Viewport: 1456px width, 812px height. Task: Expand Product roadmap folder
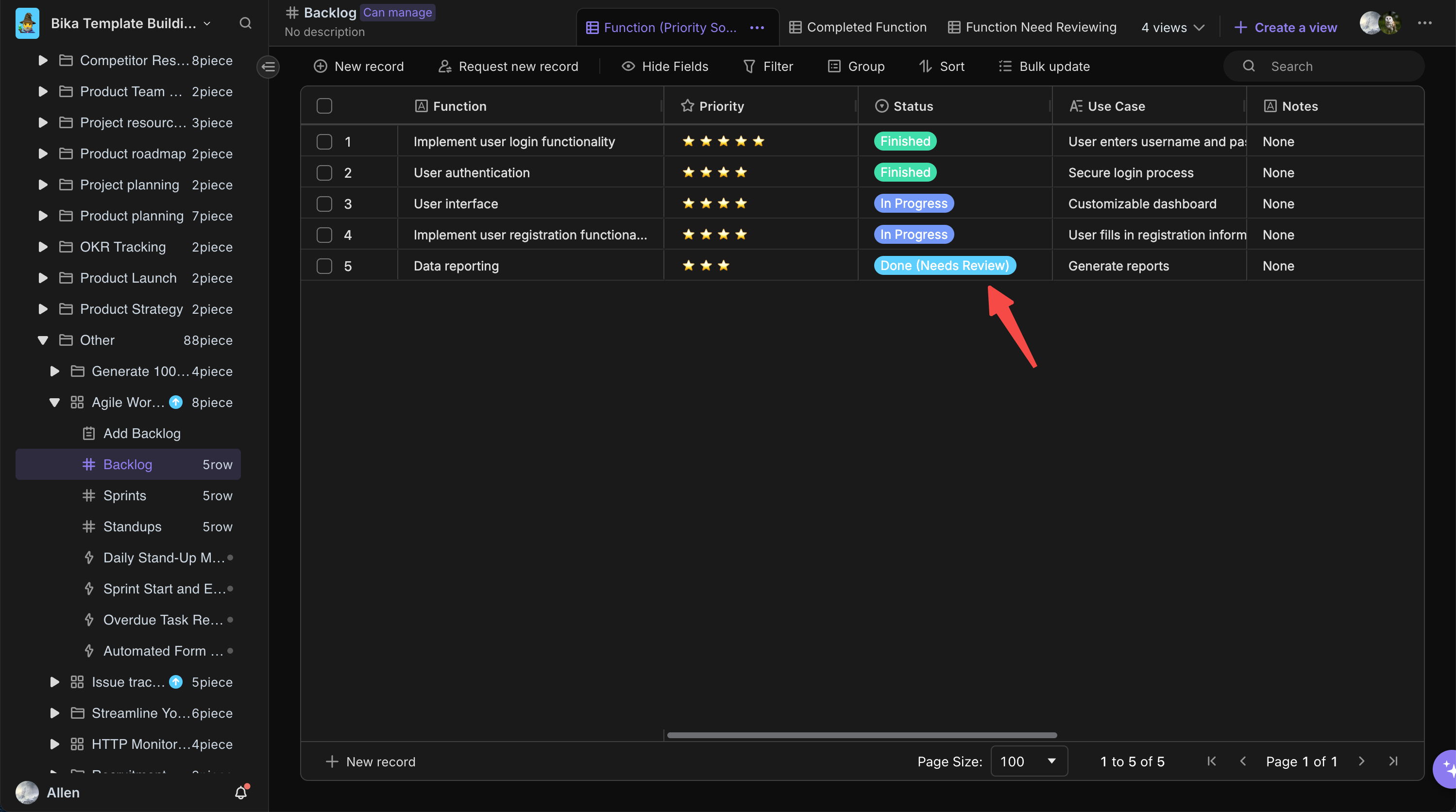42,153
